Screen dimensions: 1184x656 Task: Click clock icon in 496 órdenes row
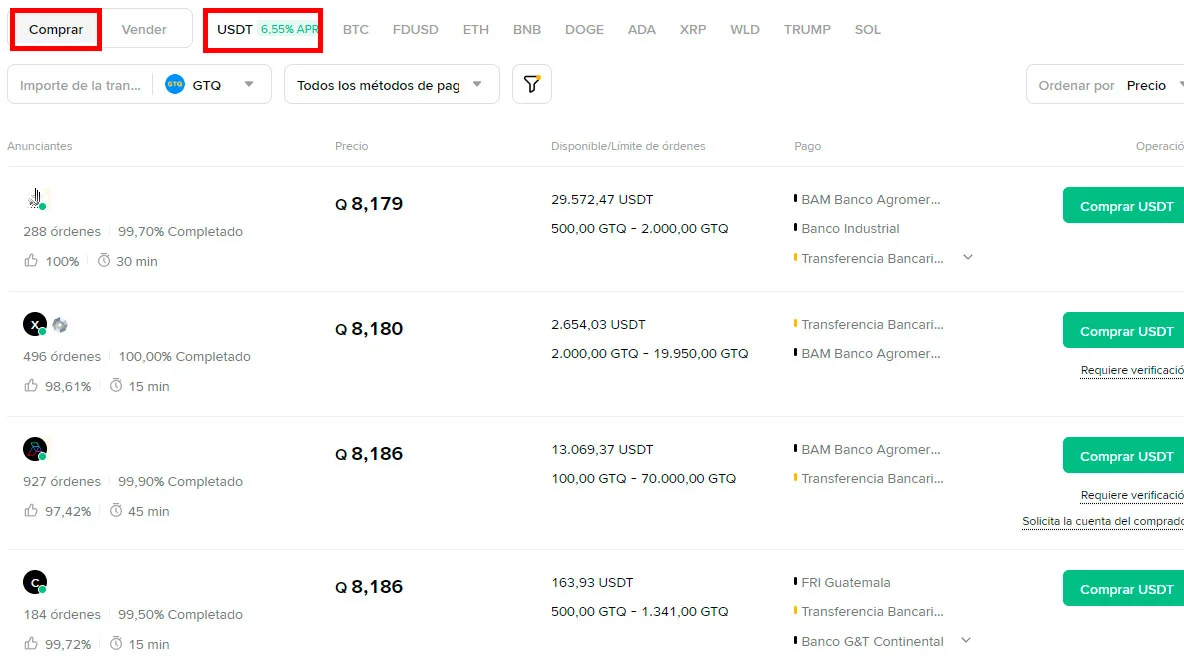tap(116, 386)
